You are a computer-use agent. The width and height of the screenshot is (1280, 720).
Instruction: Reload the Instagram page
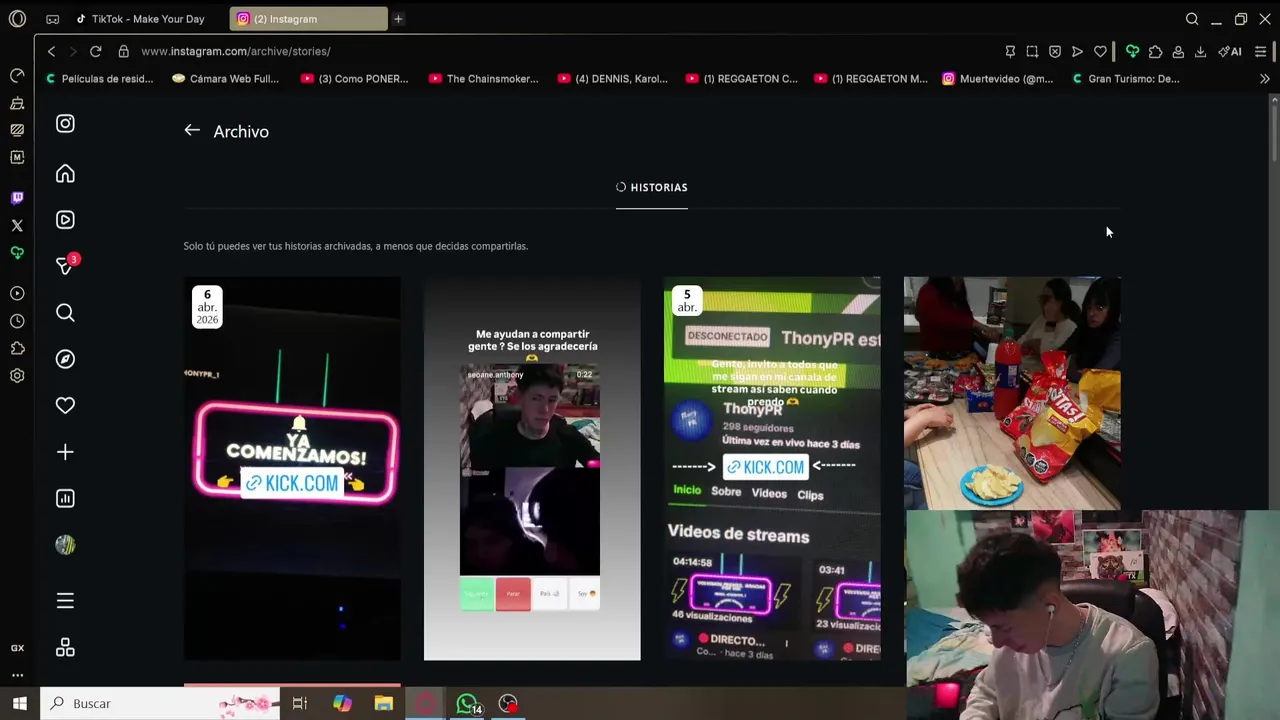(95, 51)
